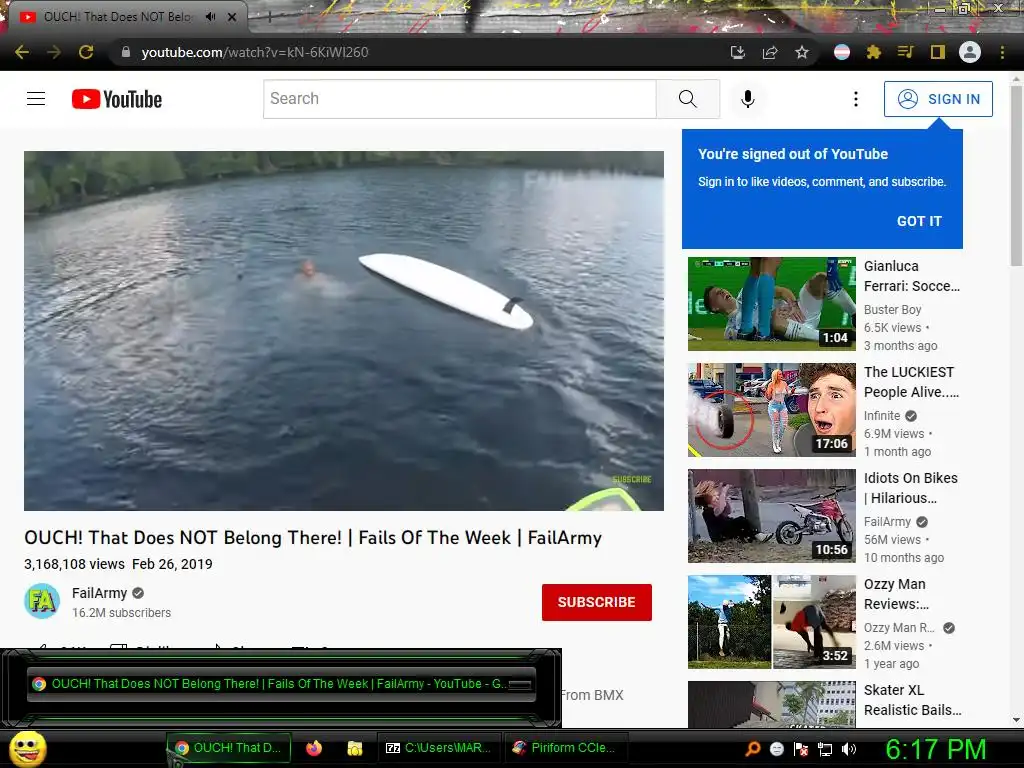Open the browser side panel icon

pyautogui.click(x=938, y=52)
